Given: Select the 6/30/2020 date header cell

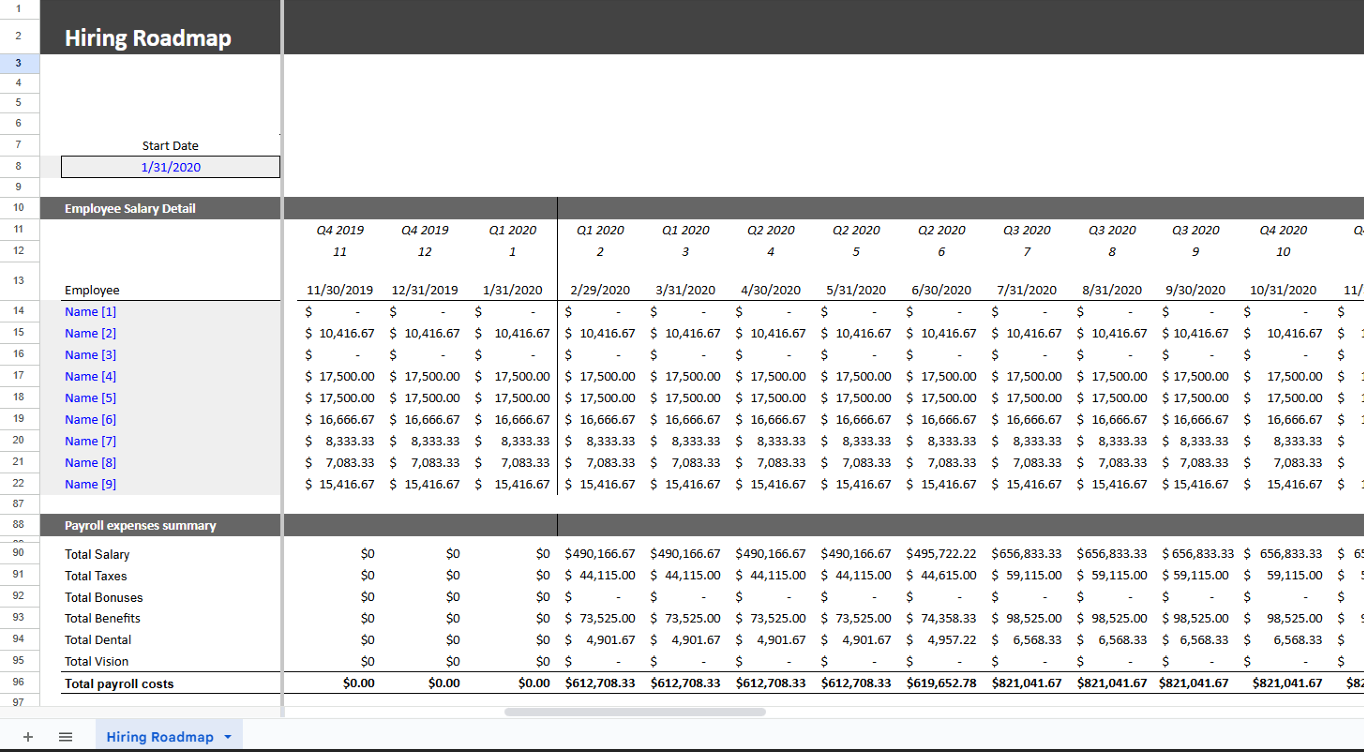Looking at the screenshot, I should point(941,290).
